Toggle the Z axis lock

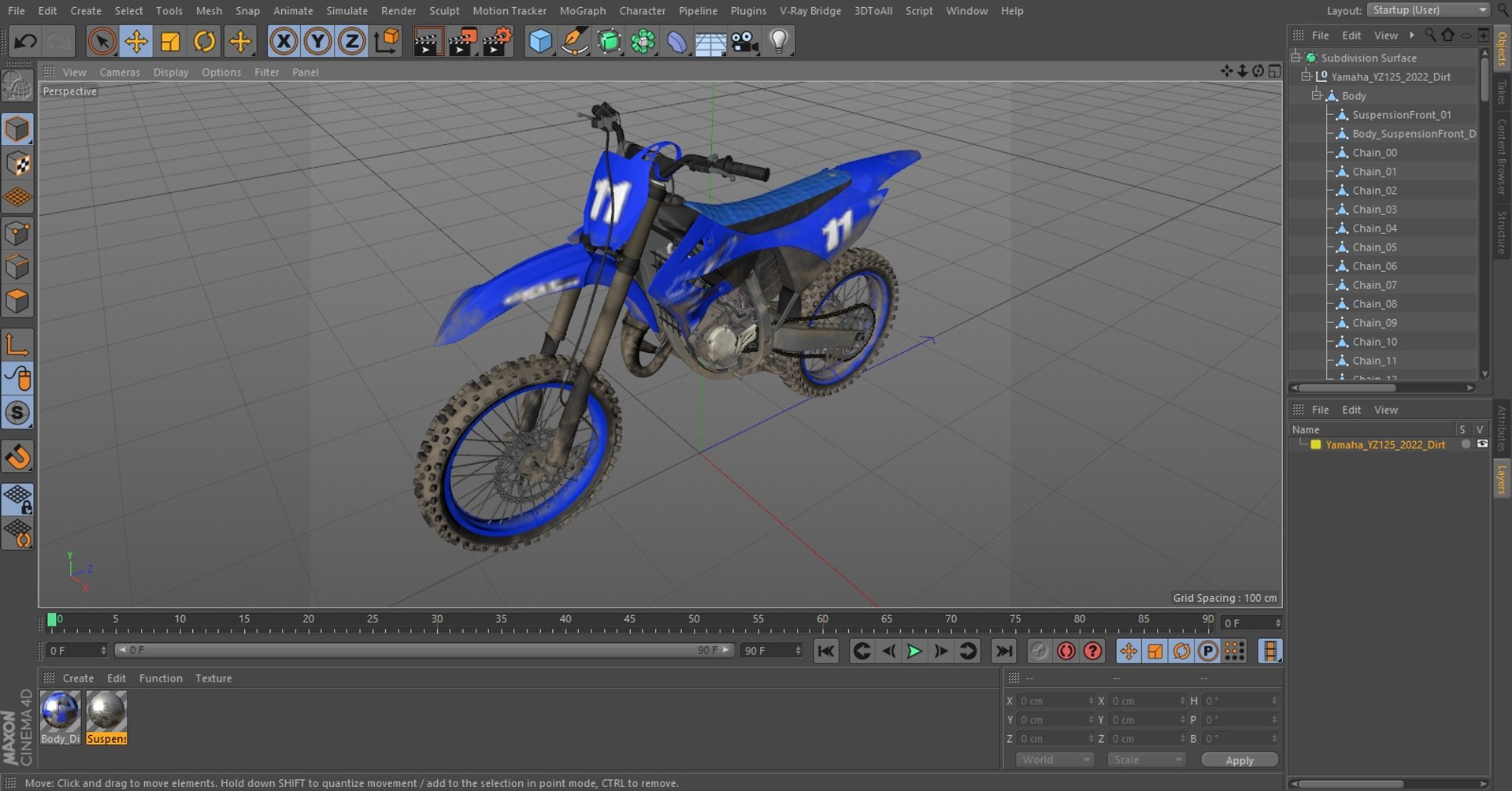(x=351, y=41)
